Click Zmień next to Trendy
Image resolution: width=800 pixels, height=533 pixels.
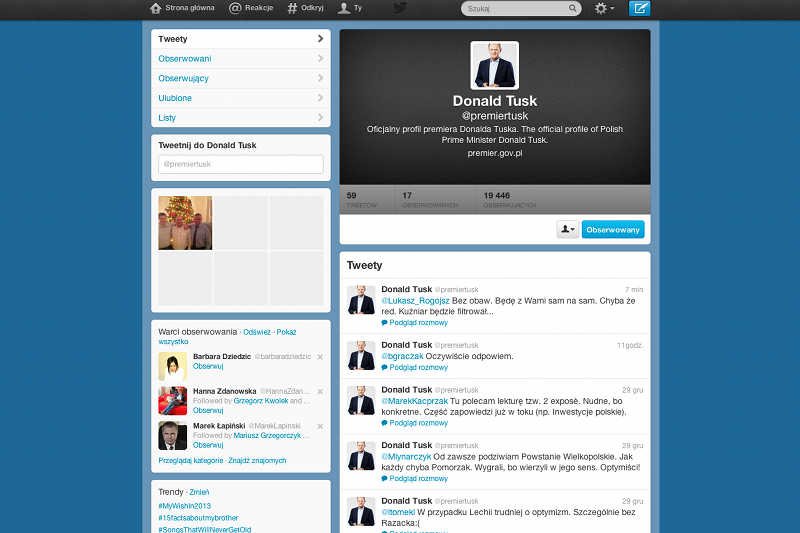click(199, 492)
